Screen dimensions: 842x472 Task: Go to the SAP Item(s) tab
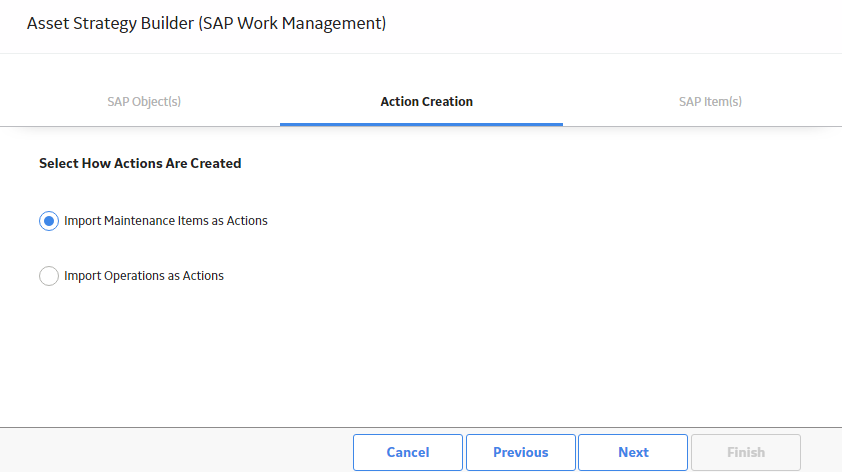[710, 101]
